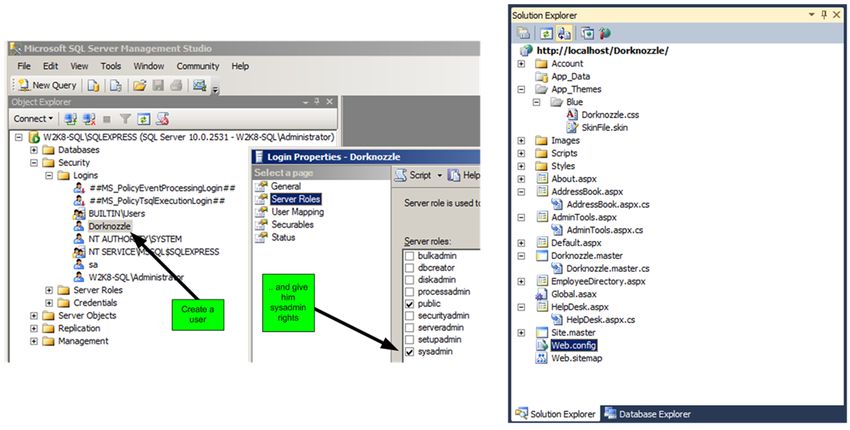Click the New Query toolbar button

coord(47,85)
